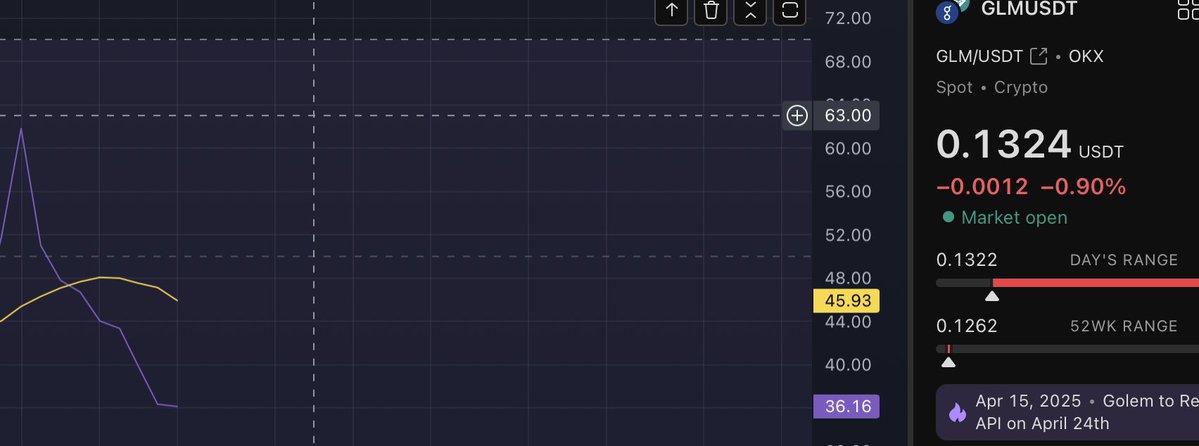The image size is (1199, 446).
Task: Click the 52.00 price scale tick
Action: coord(848,235)
